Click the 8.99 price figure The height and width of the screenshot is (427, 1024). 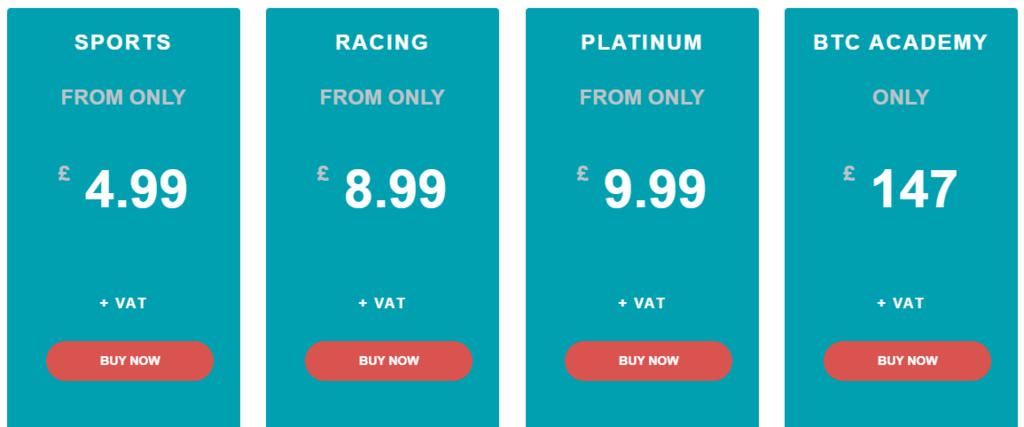(x=395, y=189)
